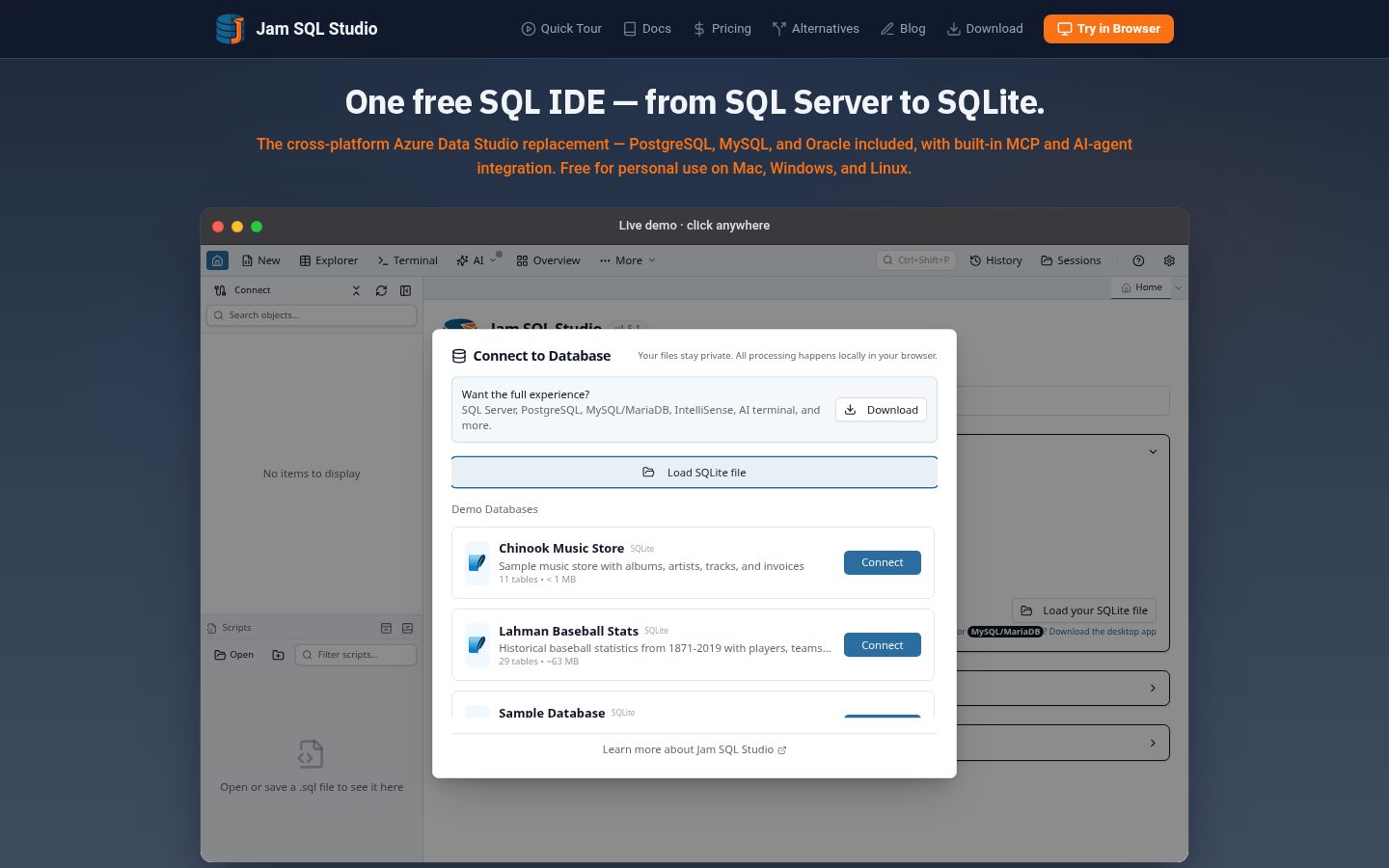The height and width of the screenshot is (868, 1389).
Task: Click the home icon in the app toolbar
Action: pyautogui.click(x=217, y=260)
